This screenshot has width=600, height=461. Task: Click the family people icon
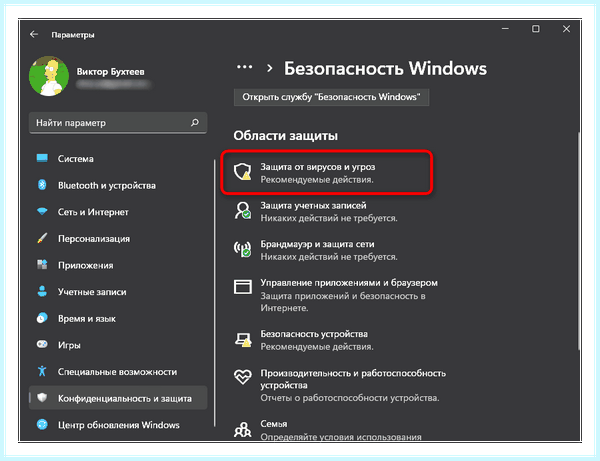[x=243, y=429]
